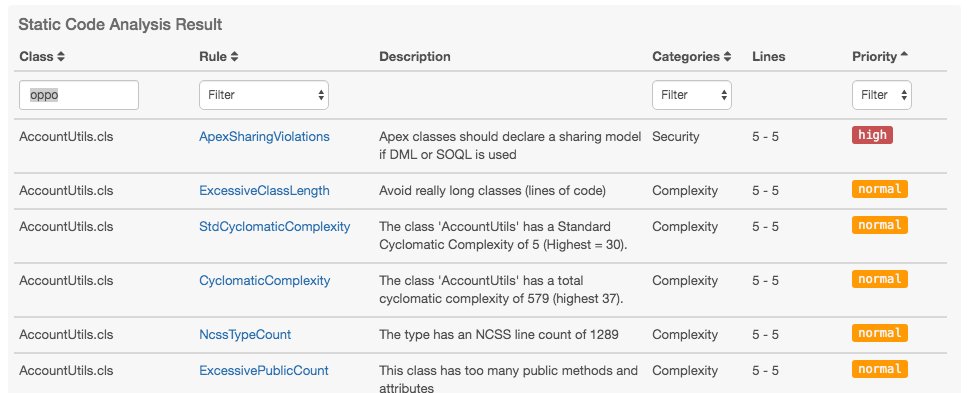Open the Categories filter dropdown
The width and height of the screenshot is (968, 393).
click(691, 95)
